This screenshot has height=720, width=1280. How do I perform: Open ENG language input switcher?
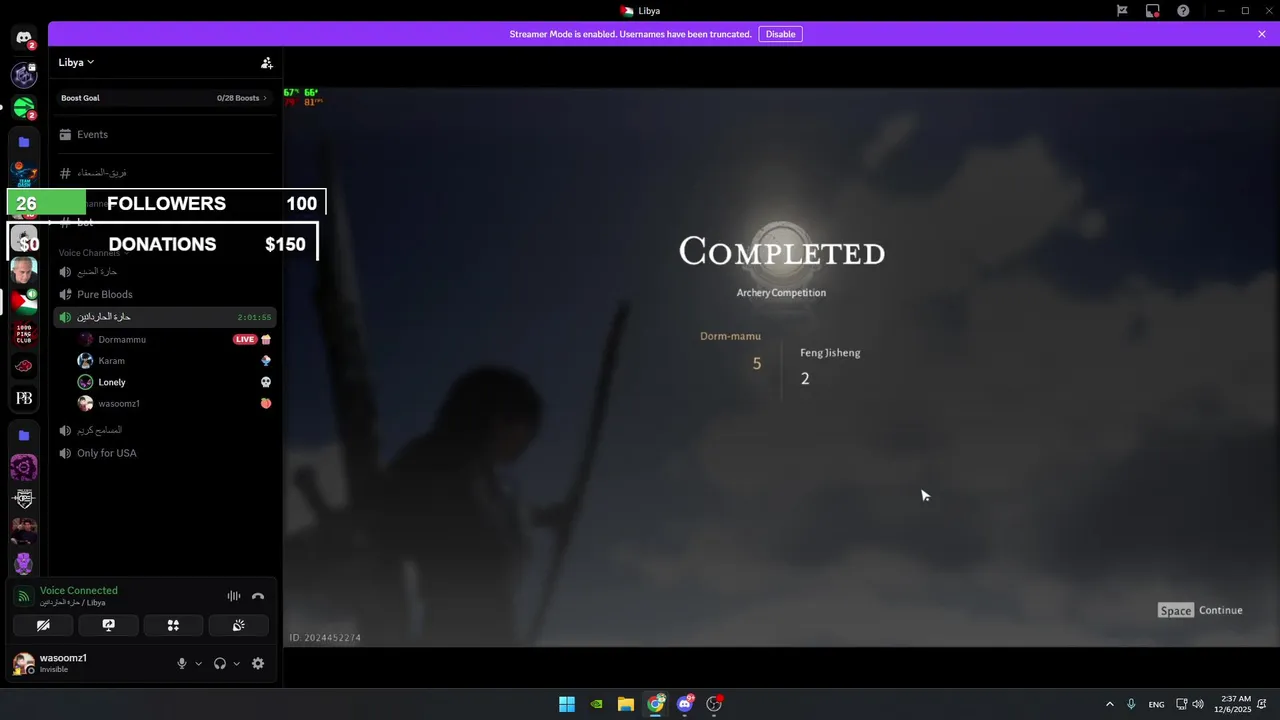[x=1156, y=704]
